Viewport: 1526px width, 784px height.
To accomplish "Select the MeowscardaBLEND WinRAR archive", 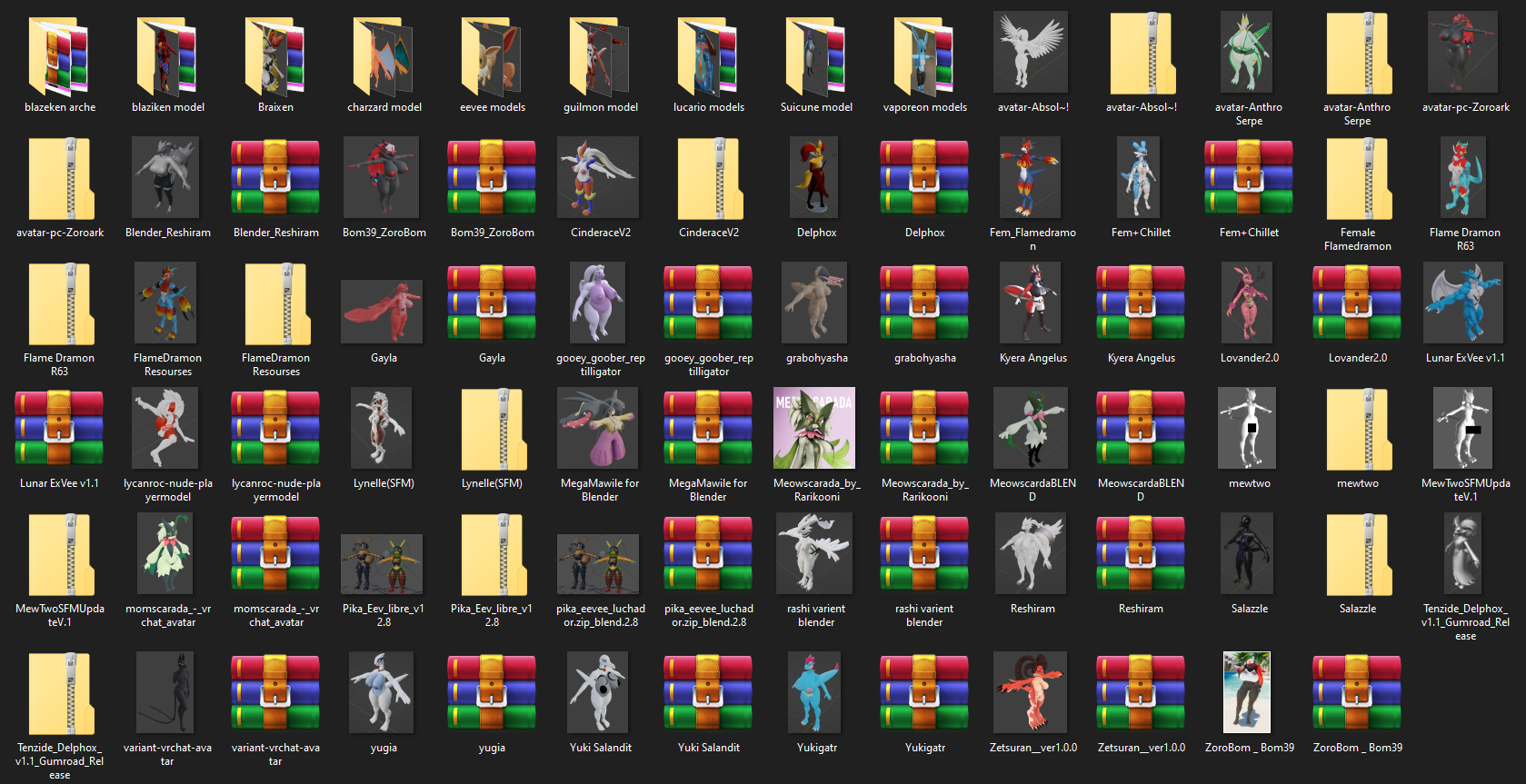I will click(1141, 429).
